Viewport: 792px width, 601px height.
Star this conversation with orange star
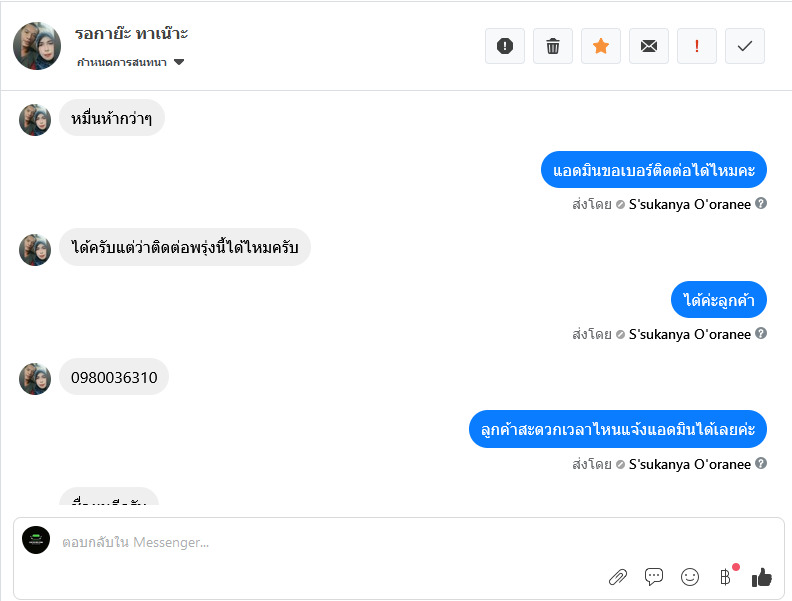tap(601, 46)
